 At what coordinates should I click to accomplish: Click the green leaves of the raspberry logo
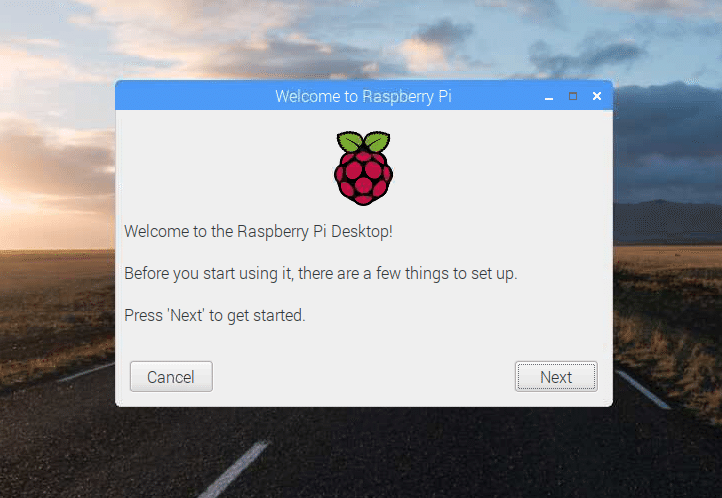tap(363, 141)
